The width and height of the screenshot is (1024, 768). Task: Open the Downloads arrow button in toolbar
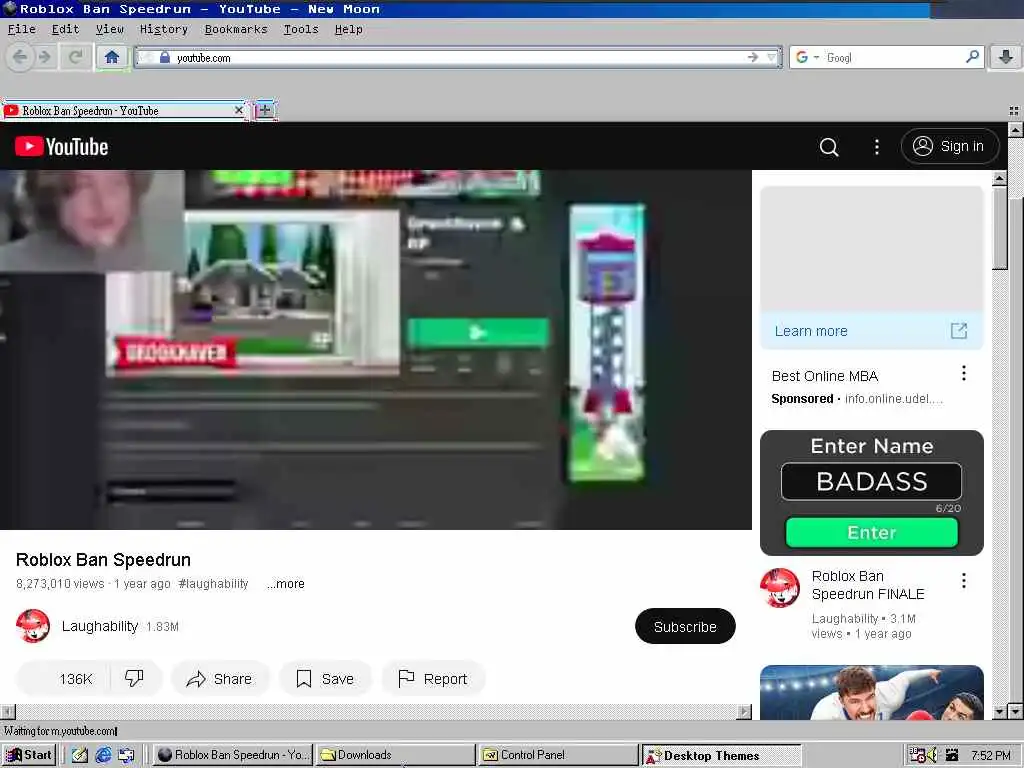pyautogui.click(x=1006, y=57)
